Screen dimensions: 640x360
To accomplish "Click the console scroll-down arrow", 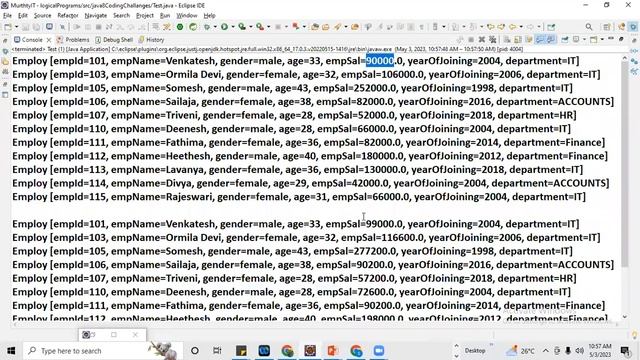I will [624, 317].
